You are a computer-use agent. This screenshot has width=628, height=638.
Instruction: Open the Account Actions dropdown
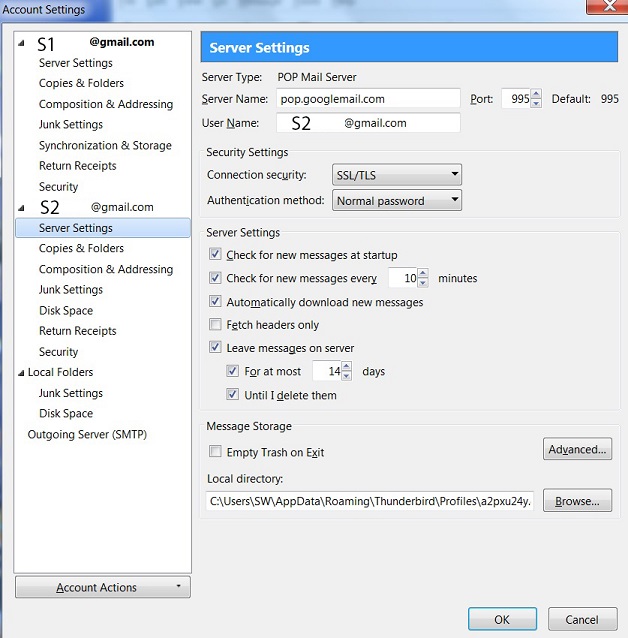[x=103, y=587]
